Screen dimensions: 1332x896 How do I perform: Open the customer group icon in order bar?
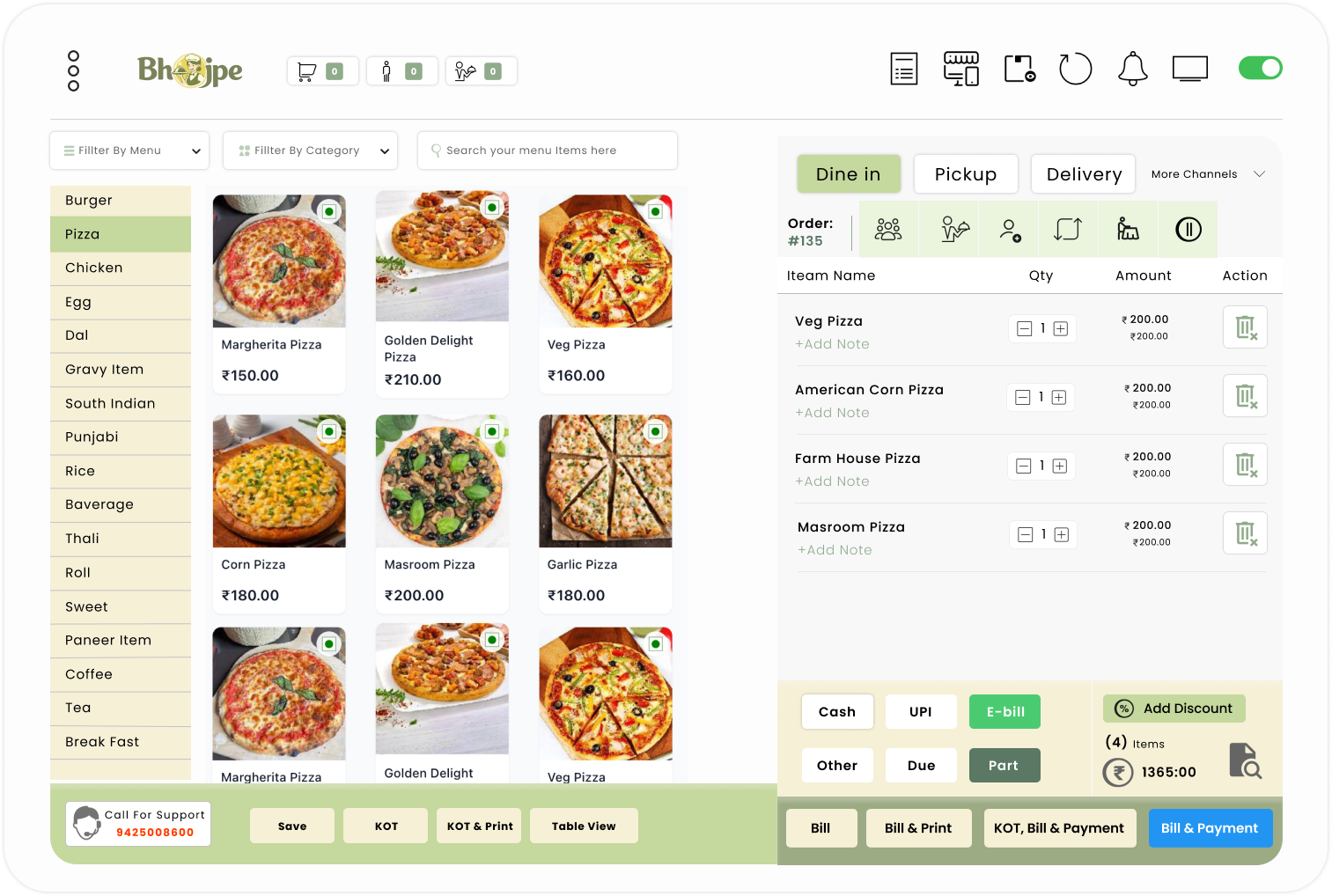click(888, 230)
